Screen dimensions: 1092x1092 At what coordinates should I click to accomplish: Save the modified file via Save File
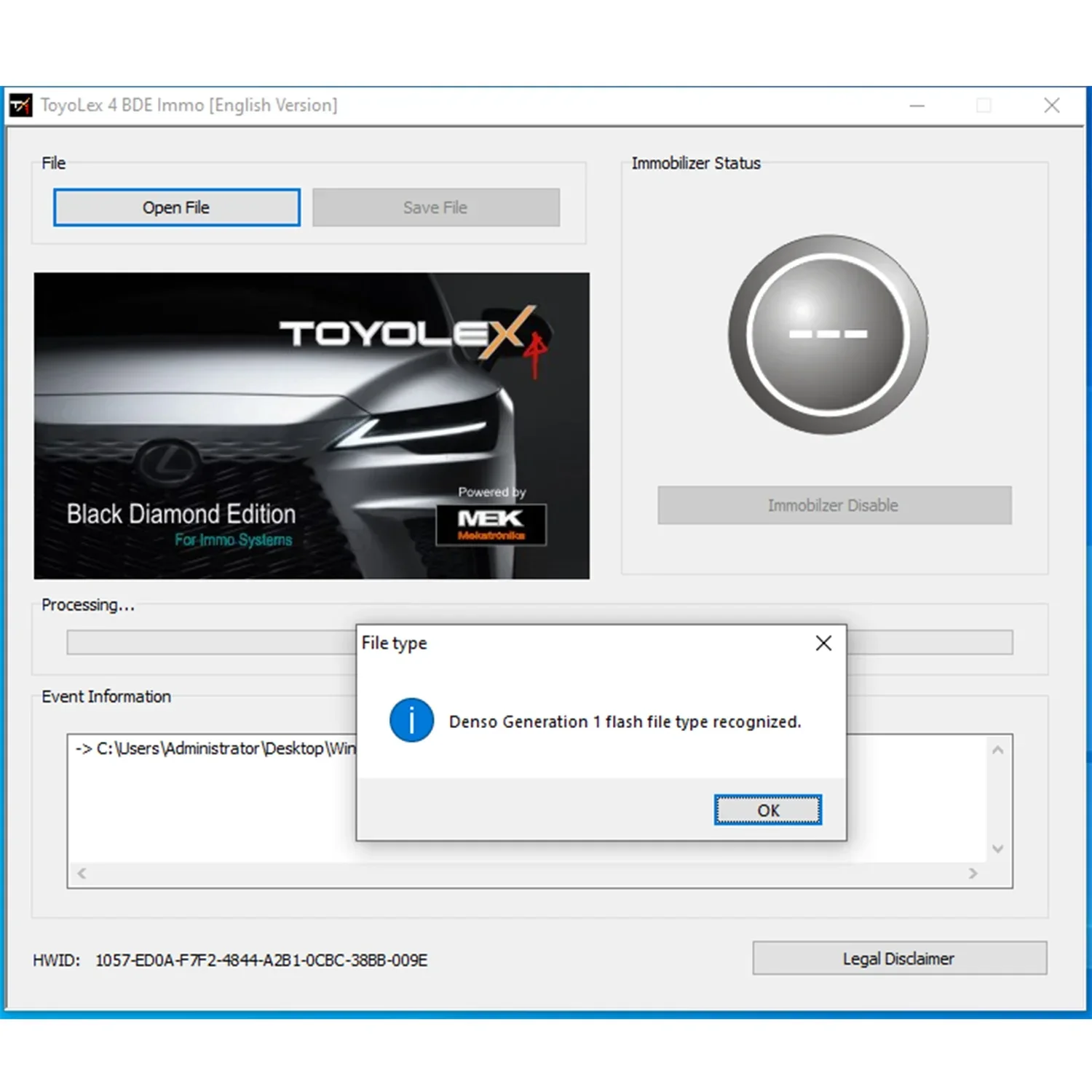435,207
